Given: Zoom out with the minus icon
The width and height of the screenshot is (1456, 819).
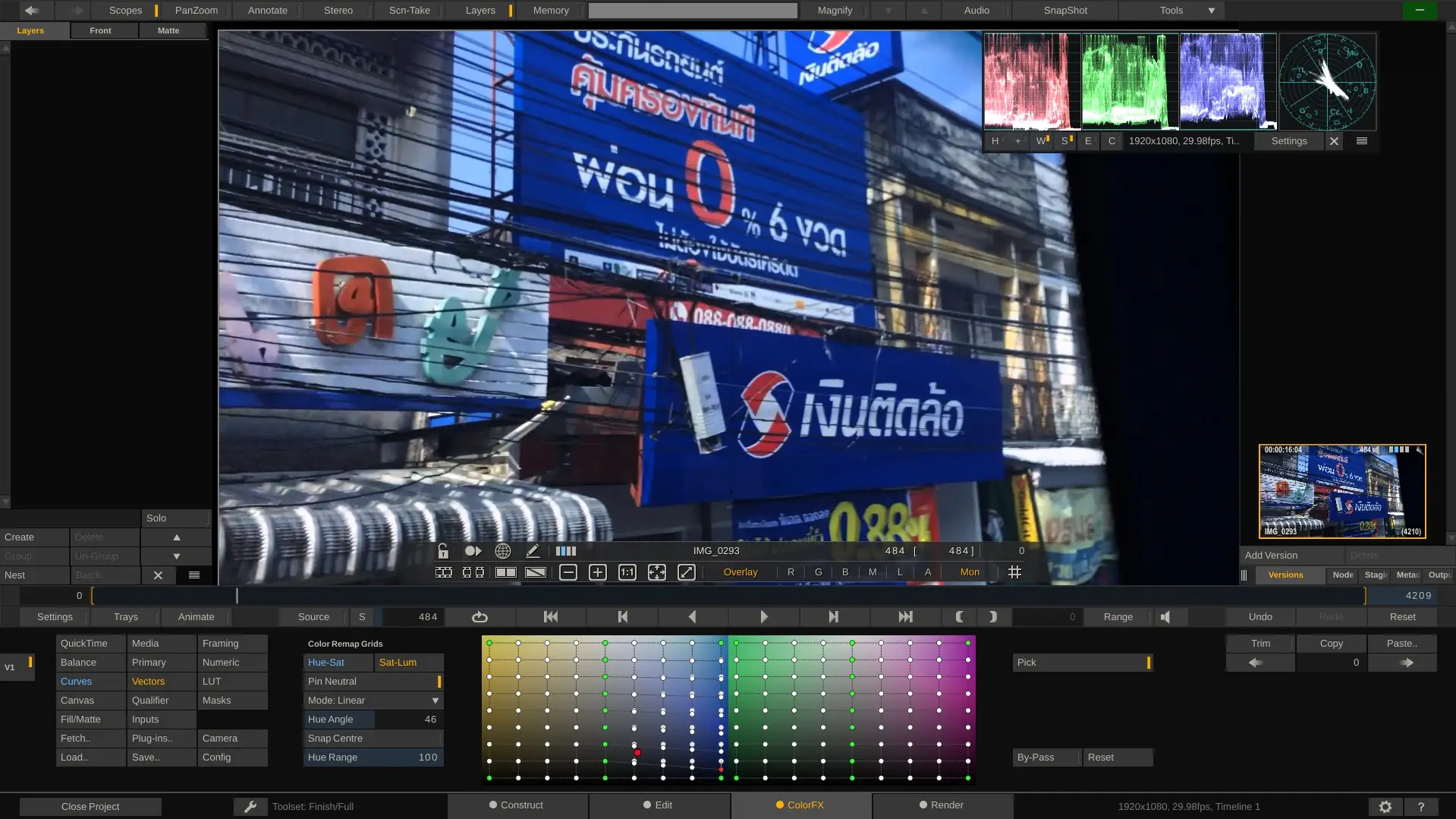Looking at the screenshot, I should 568,572.
